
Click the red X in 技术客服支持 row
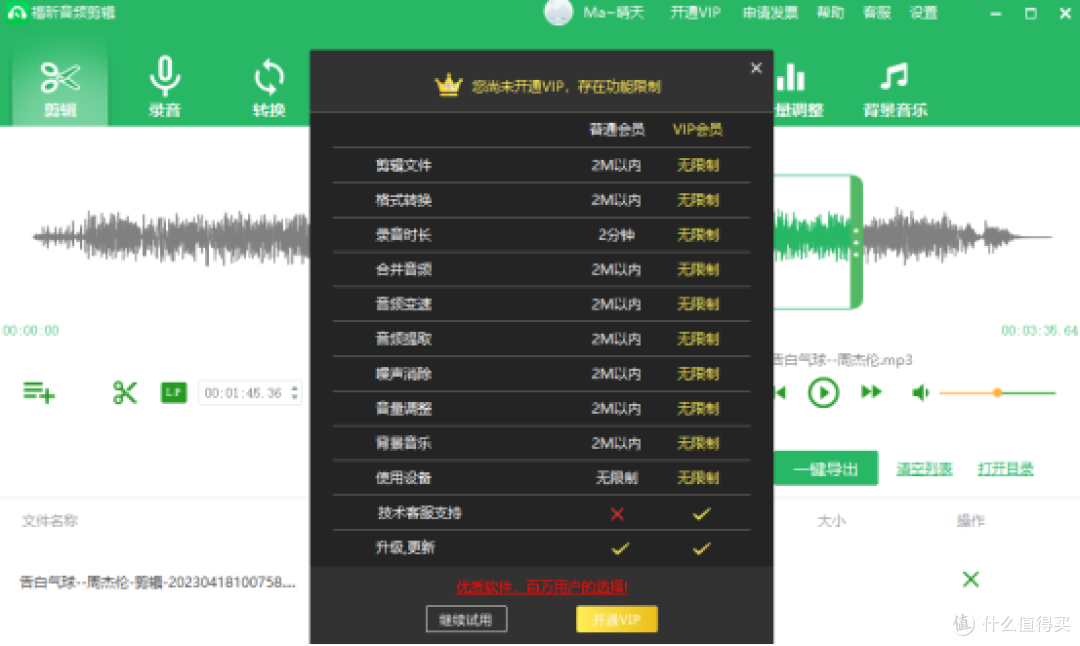tap(617, 514)
